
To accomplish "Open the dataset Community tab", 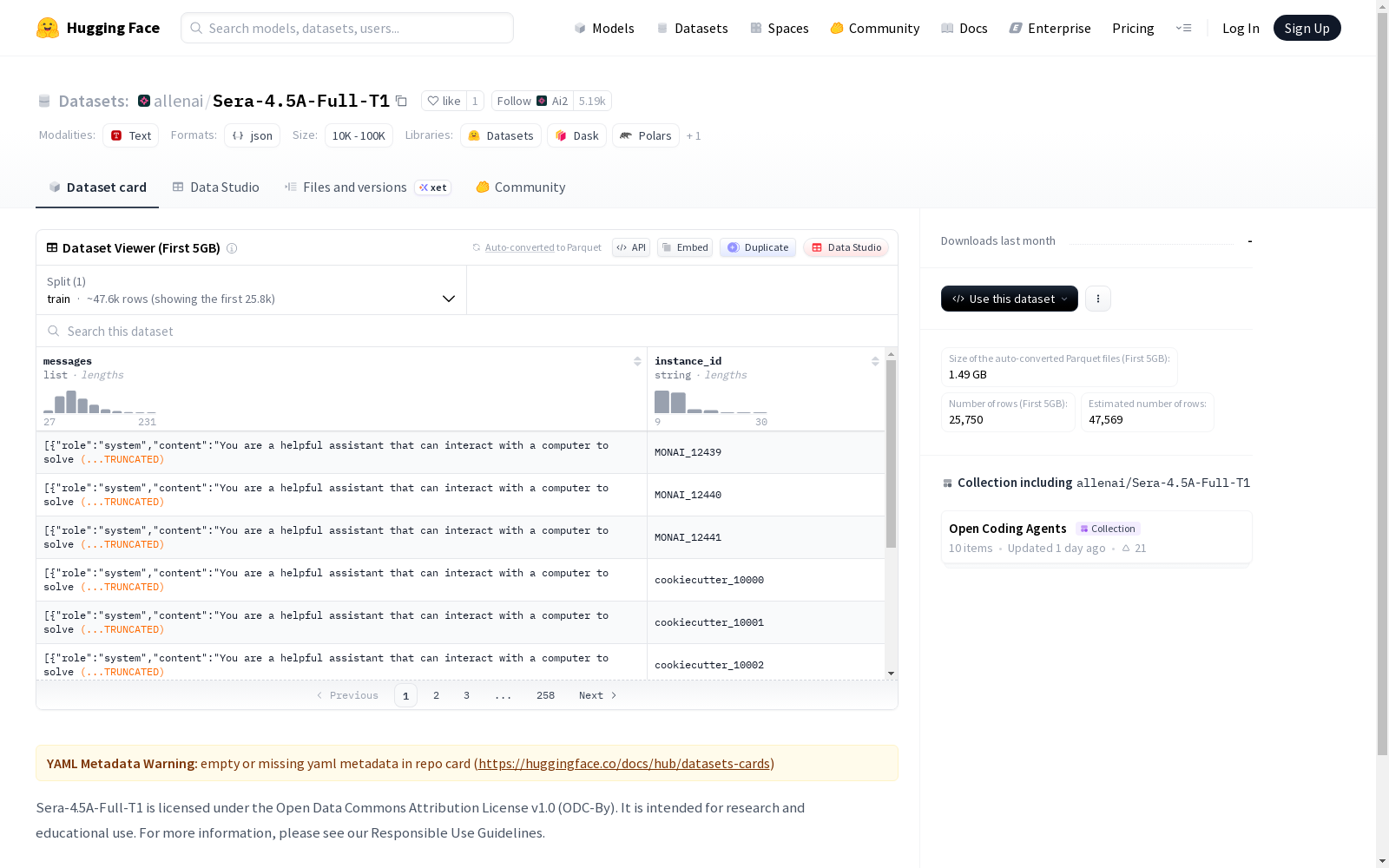I will coord(521,187).
